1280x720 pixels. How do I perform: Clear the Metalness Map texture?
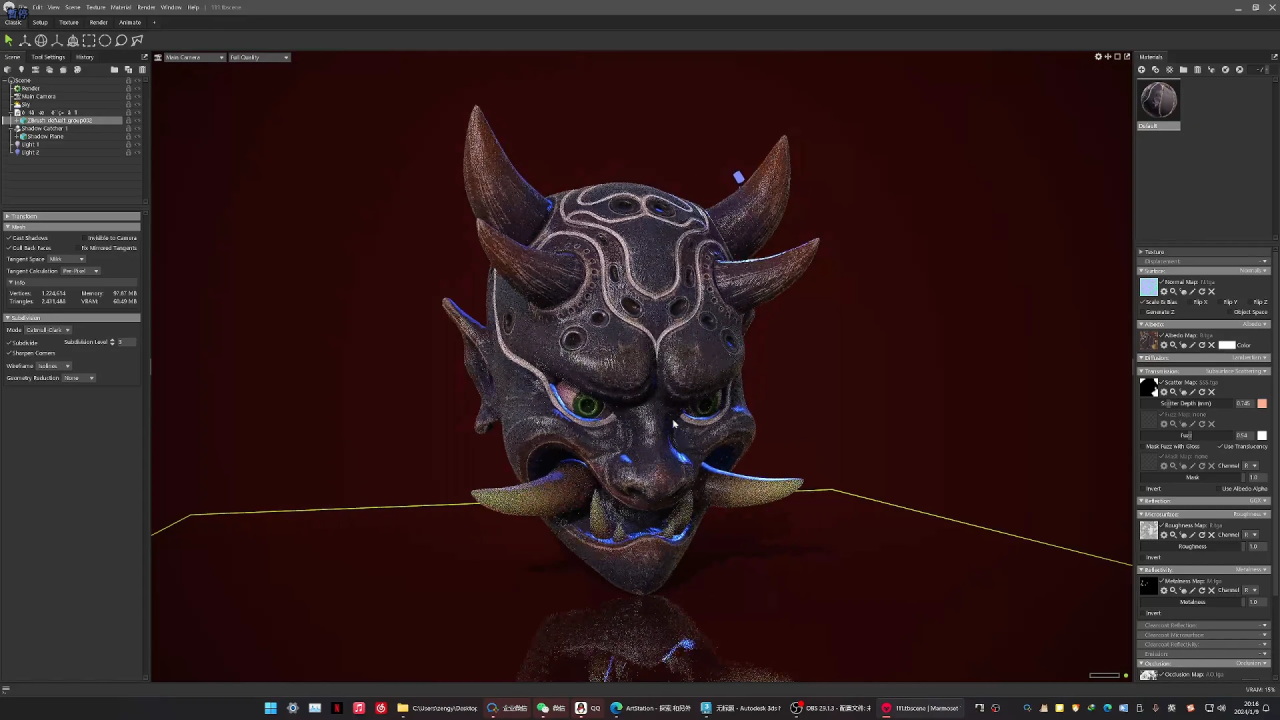point(1211,590)
